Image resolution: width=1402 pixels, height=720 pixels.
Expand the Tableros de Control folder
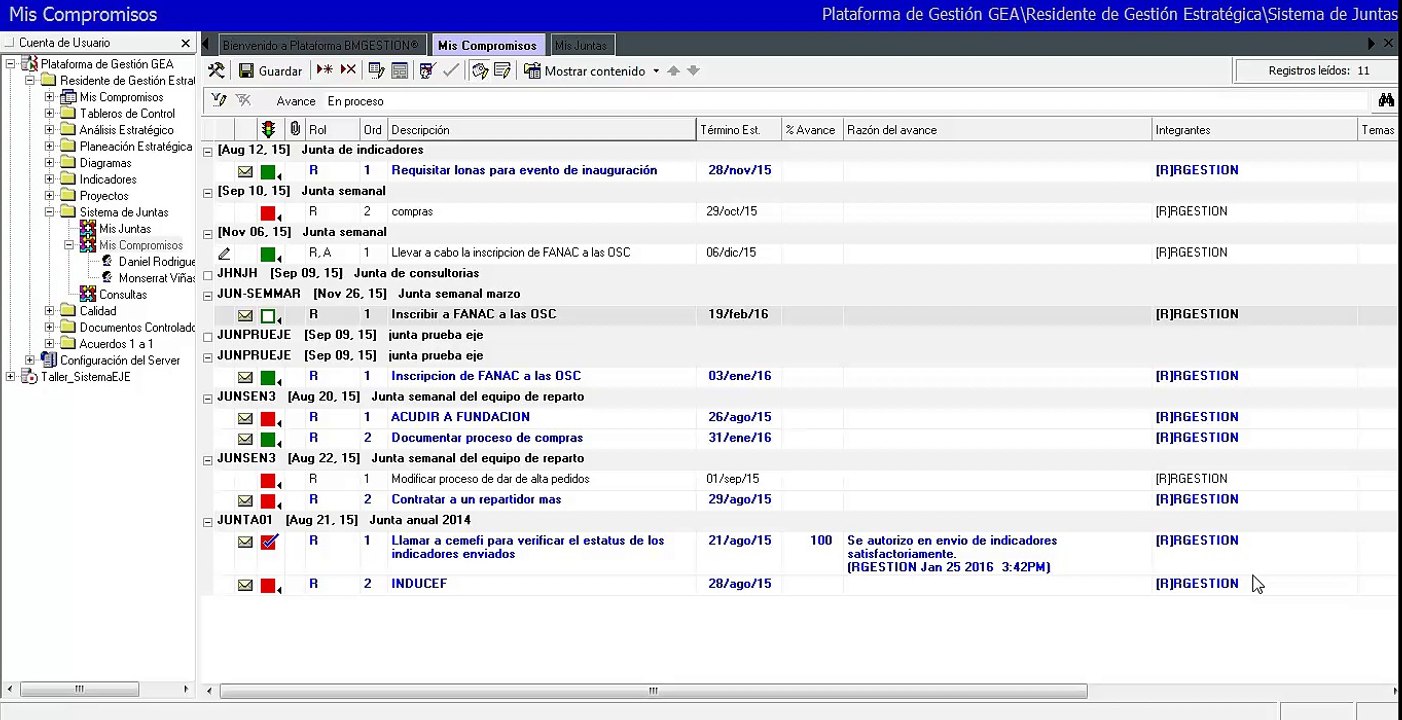click(50, 113)
